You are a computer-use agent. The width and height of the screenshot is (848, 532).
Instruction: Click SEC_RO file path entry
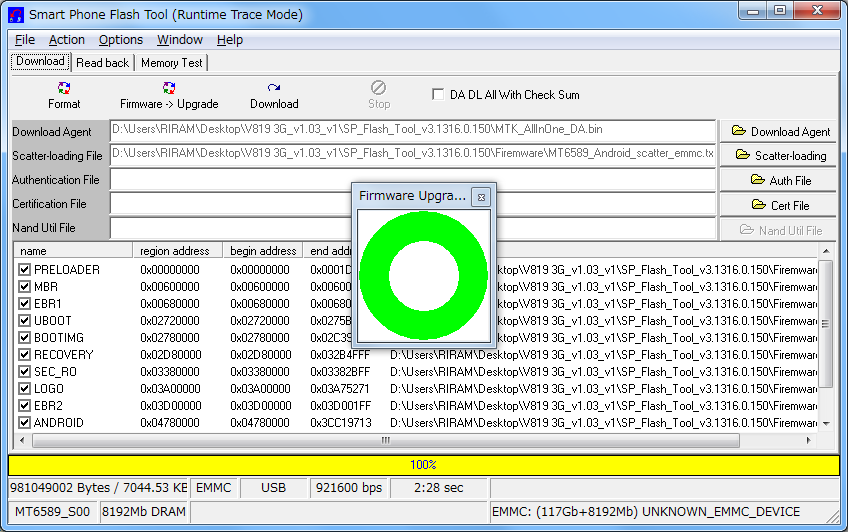point(604,371)
